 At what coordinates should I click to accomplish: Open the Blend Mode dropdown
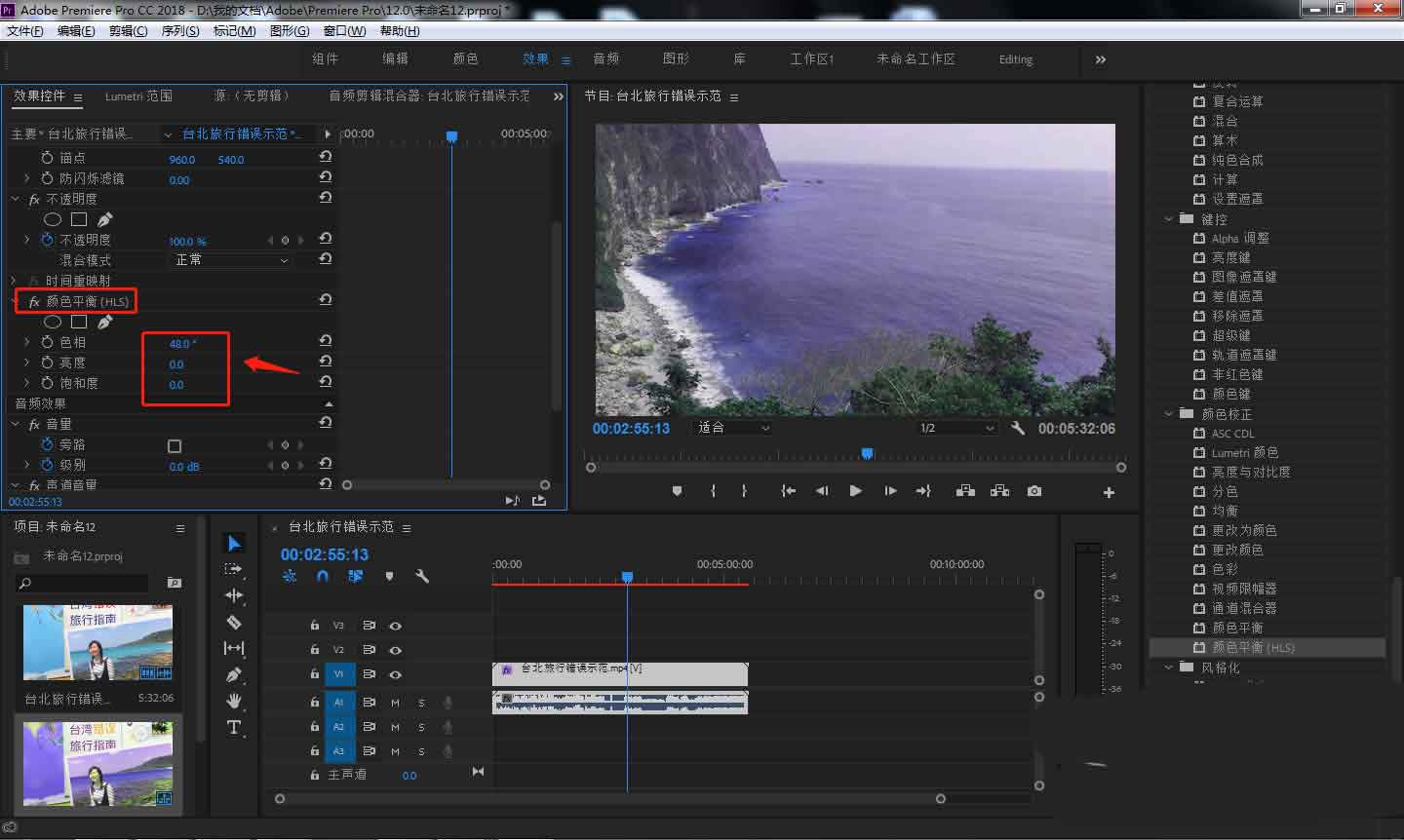(231, 260)
